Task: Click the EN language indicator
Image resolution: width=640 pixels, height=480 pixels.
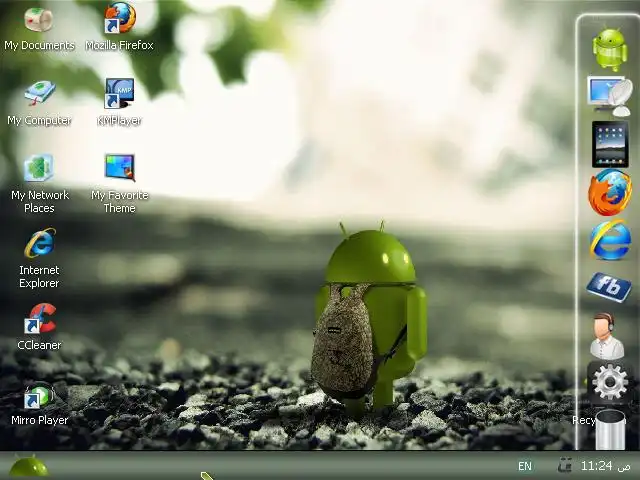Action: (525, 466)
